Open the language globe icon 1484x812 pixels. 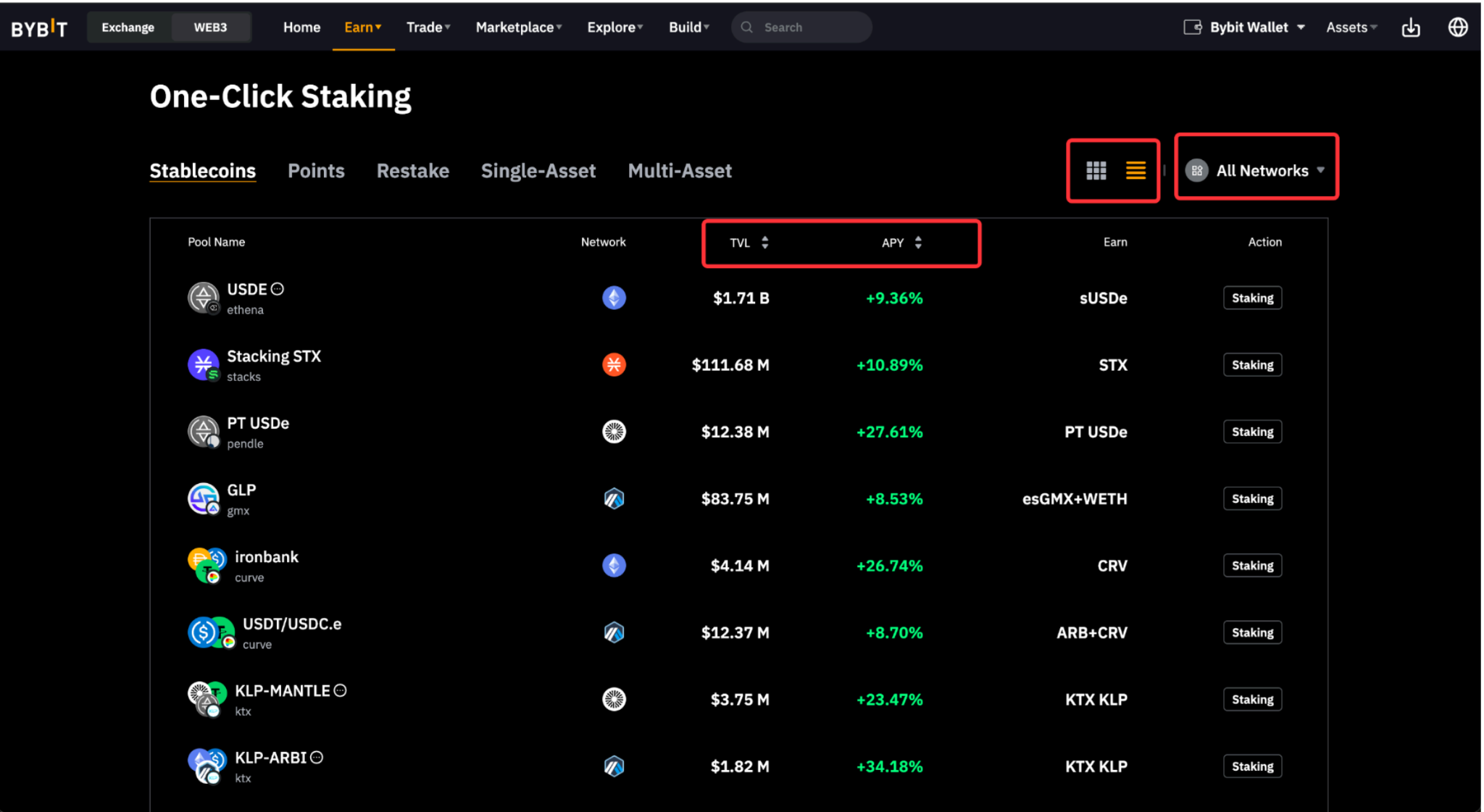(1457, 28)
